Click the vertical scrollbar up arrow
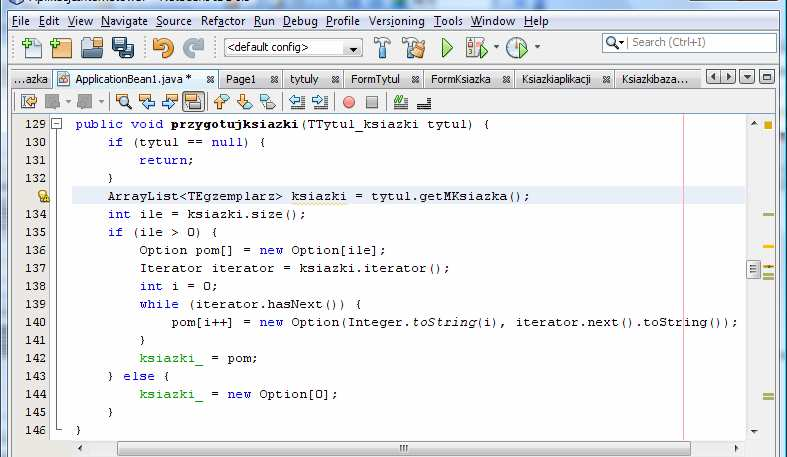 tap(754, 123)
